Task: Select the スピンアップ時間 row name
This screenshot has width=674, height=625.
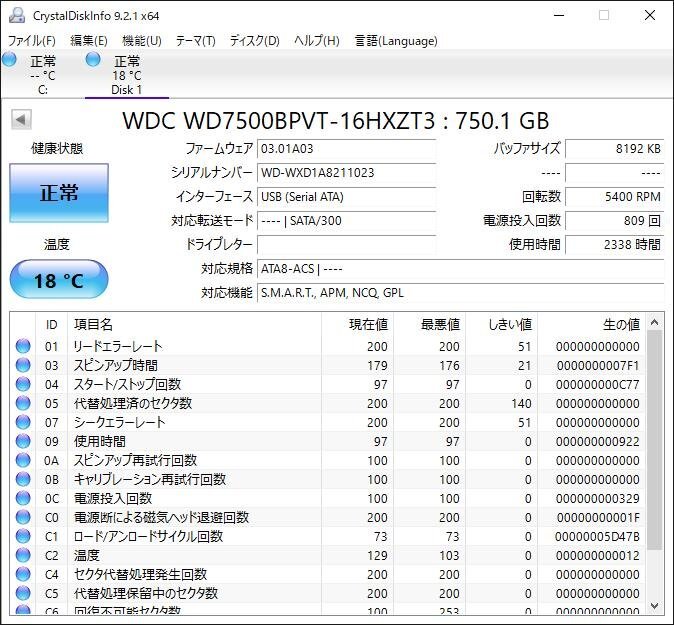Action: [x=116, y=365]
